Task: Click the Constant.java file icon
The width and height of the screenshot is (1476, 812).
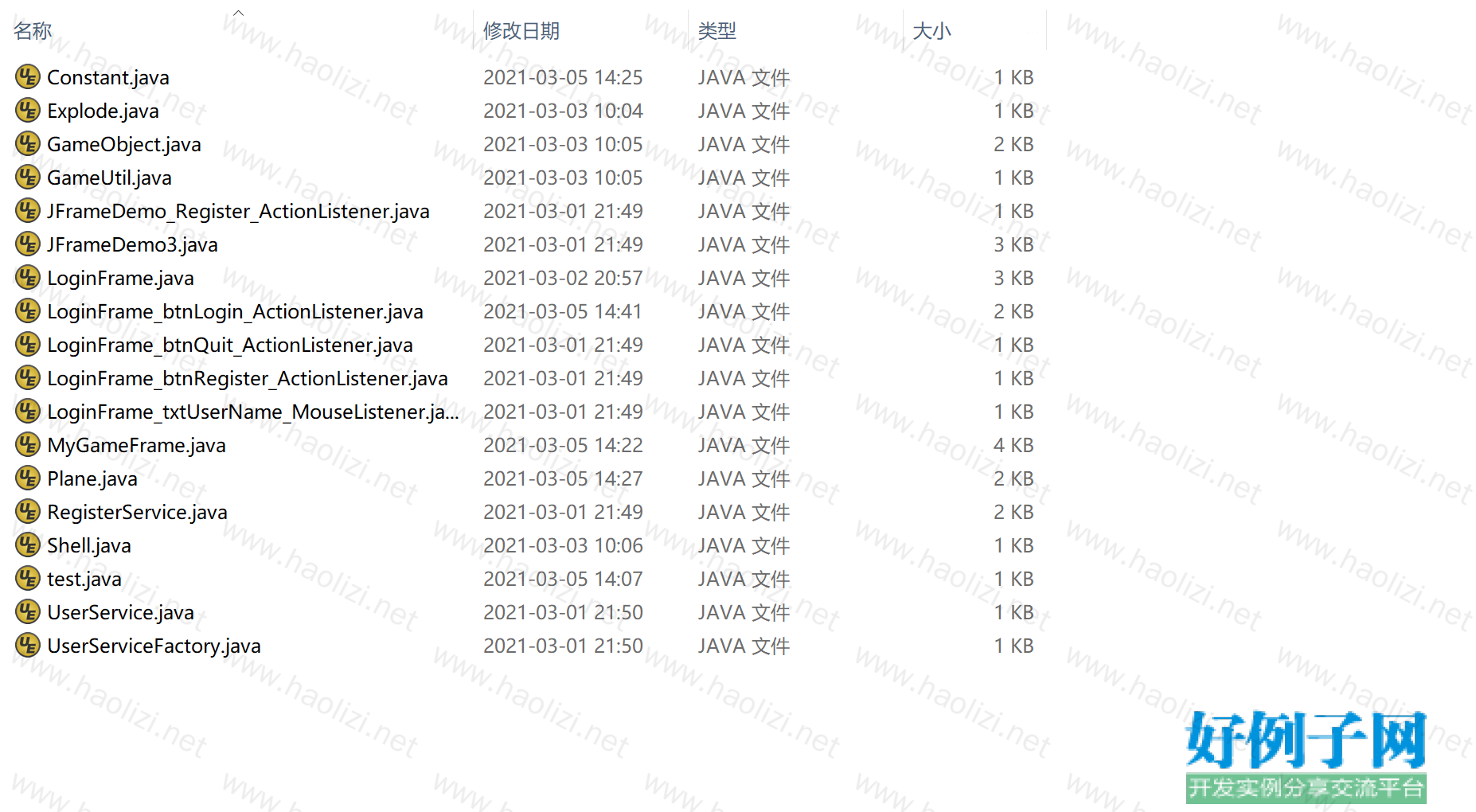Action: click(28, 77)
